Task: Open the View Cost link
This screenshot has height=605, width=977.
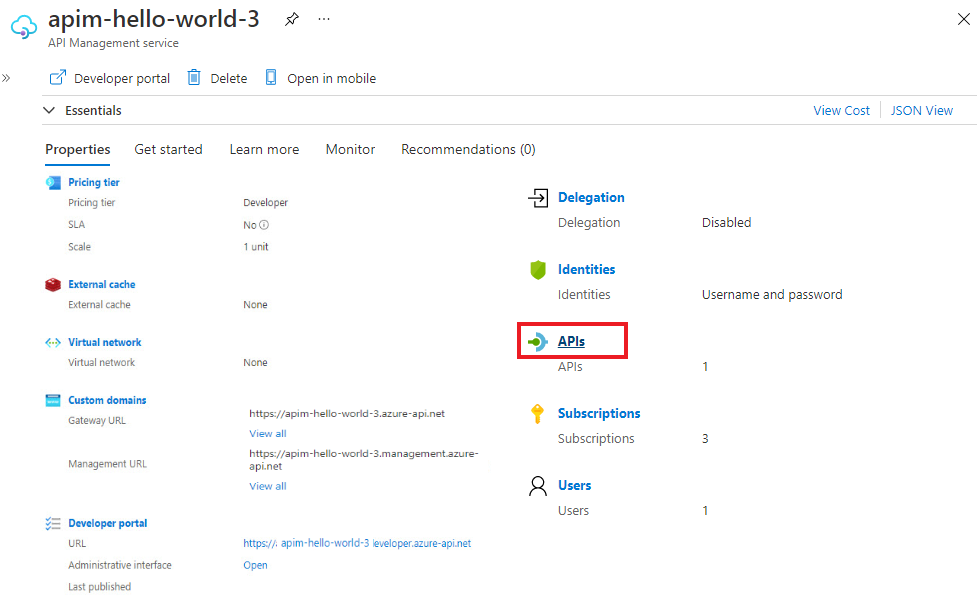Action: (x=841, y=110)
